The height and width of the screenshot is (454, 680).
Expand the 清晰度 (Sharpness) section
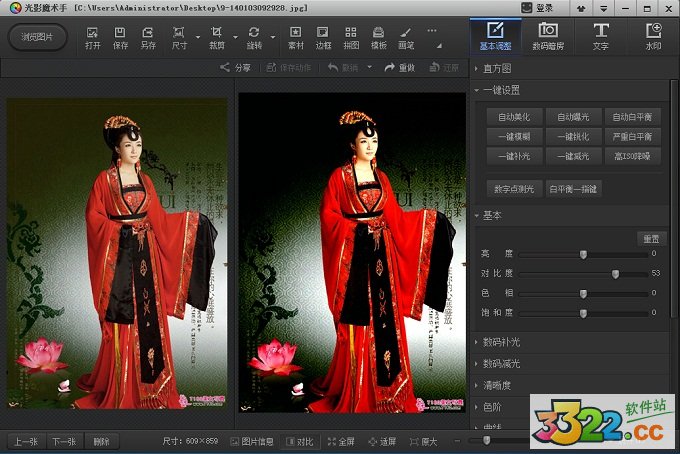pos(497,385)
